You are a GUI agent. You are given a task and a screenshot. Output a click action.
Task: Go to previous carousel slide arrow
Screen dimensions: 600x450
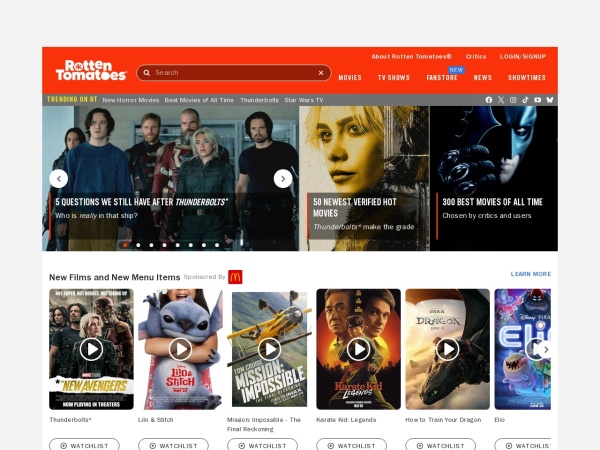tap(59, 179)
